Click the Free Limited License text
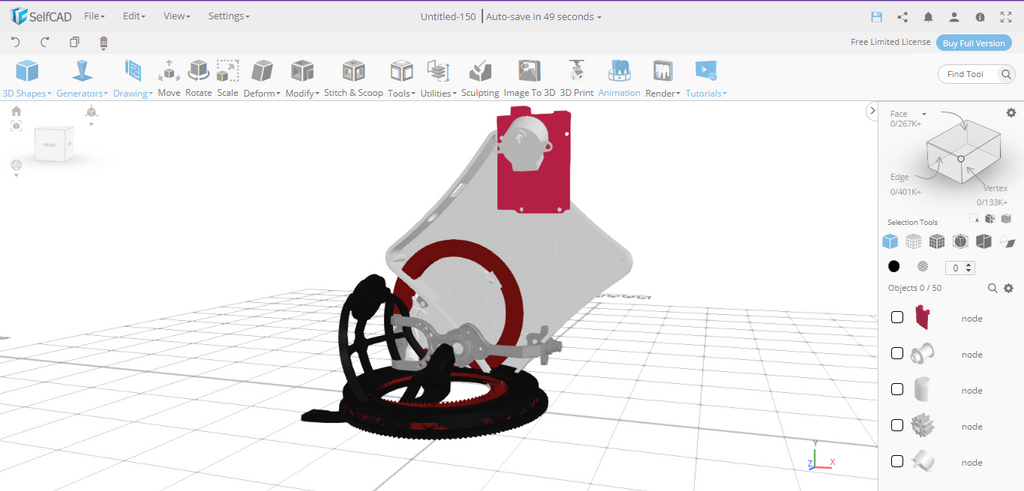Image resolution: width=1024 pixels, height=491 pixels. click(890, 42)
